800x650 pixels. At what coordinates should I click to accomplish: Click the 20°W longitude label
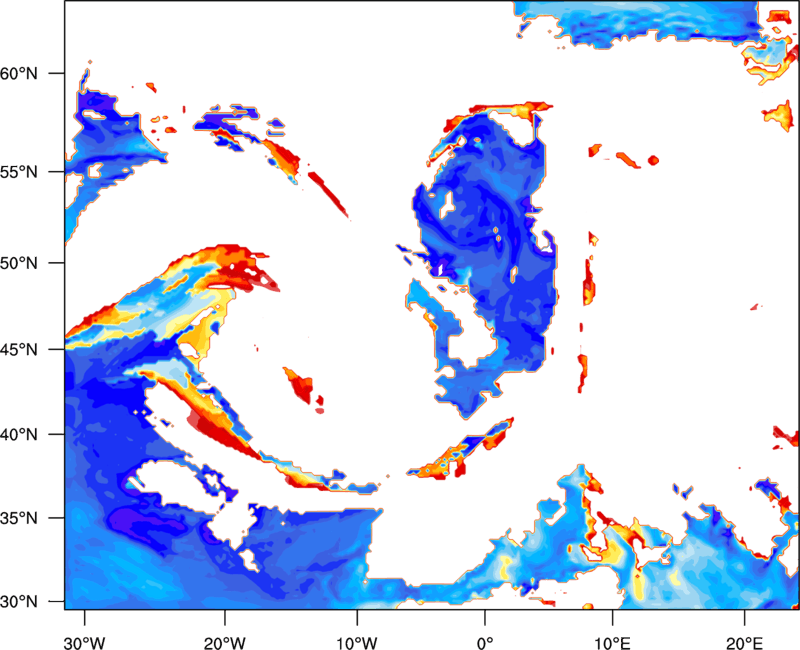point(224,643)
